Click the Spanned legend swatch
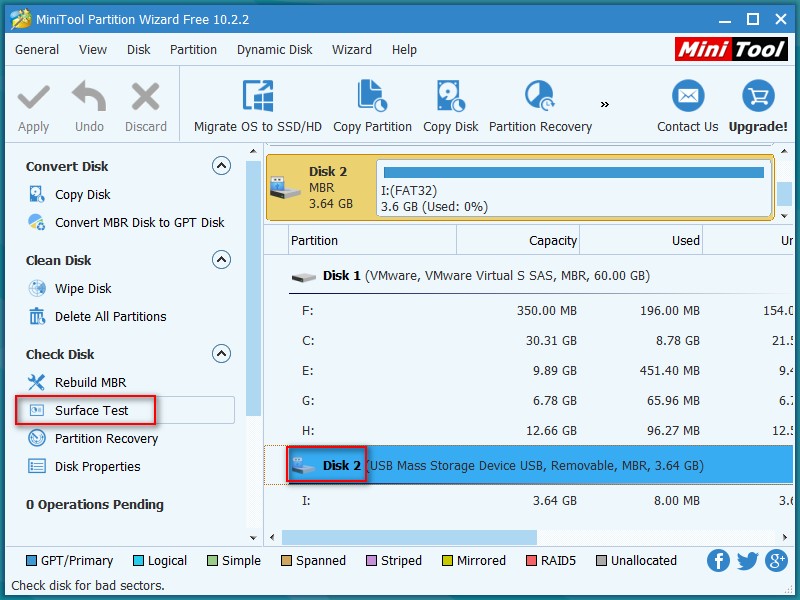The image size is (800, 600). [x=286, y=561]
